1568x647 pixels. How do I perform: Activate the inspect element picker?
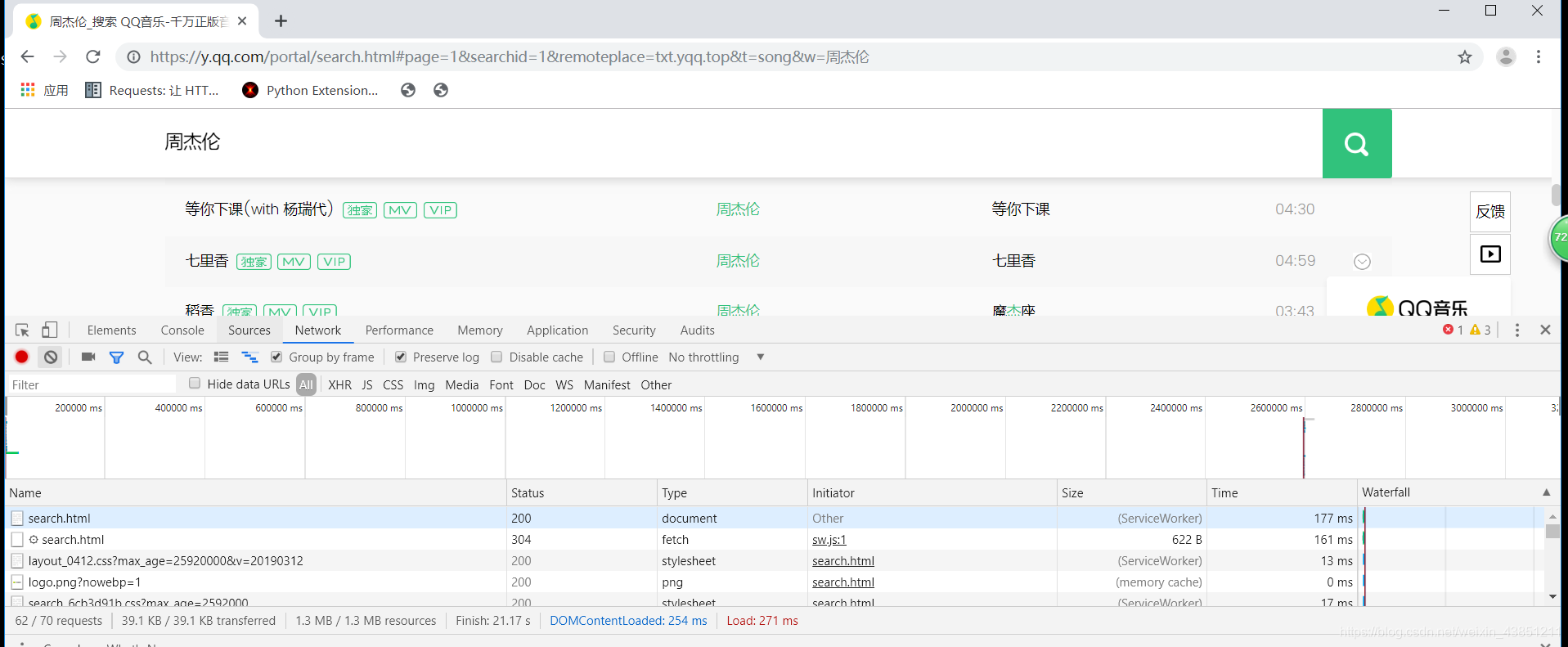(22, 330)
